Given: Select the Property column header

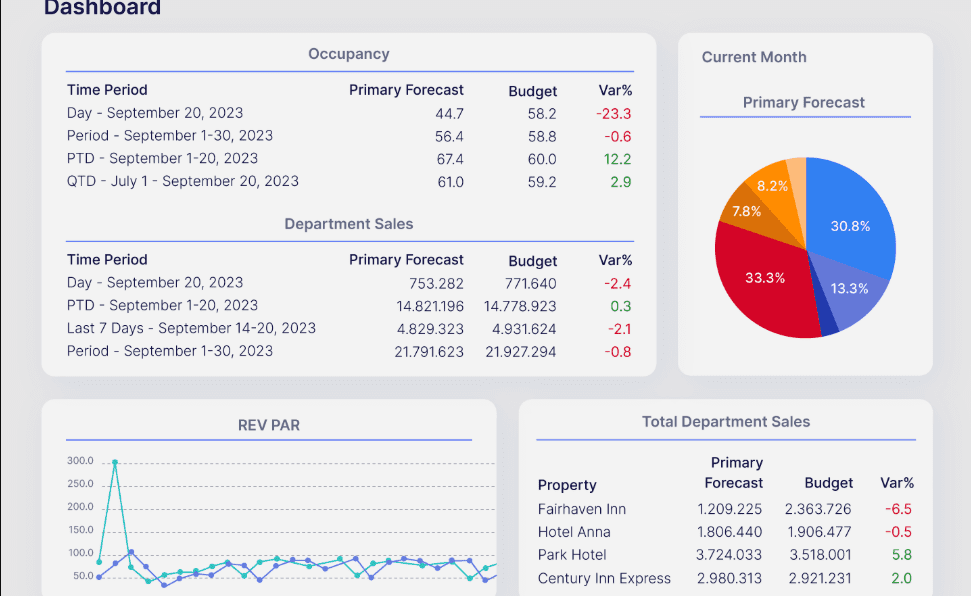Looking at the screenshot, I should coord(567,485).
